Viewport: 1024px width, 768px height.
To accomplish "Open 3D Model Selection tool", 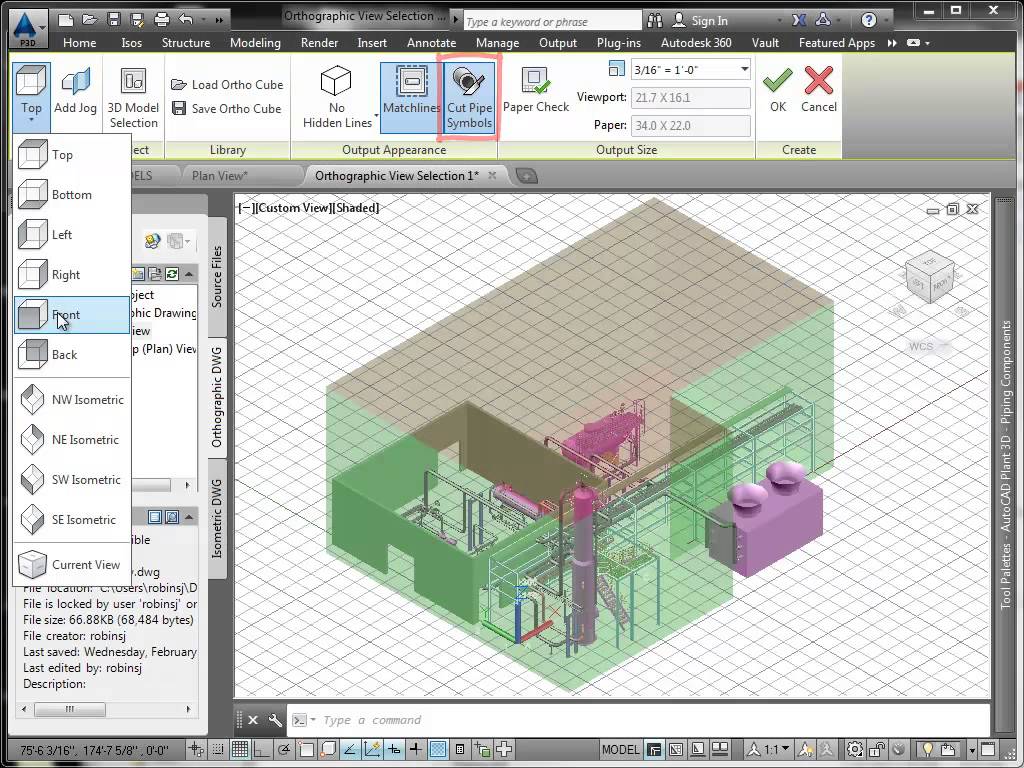I will click(133, 97).
